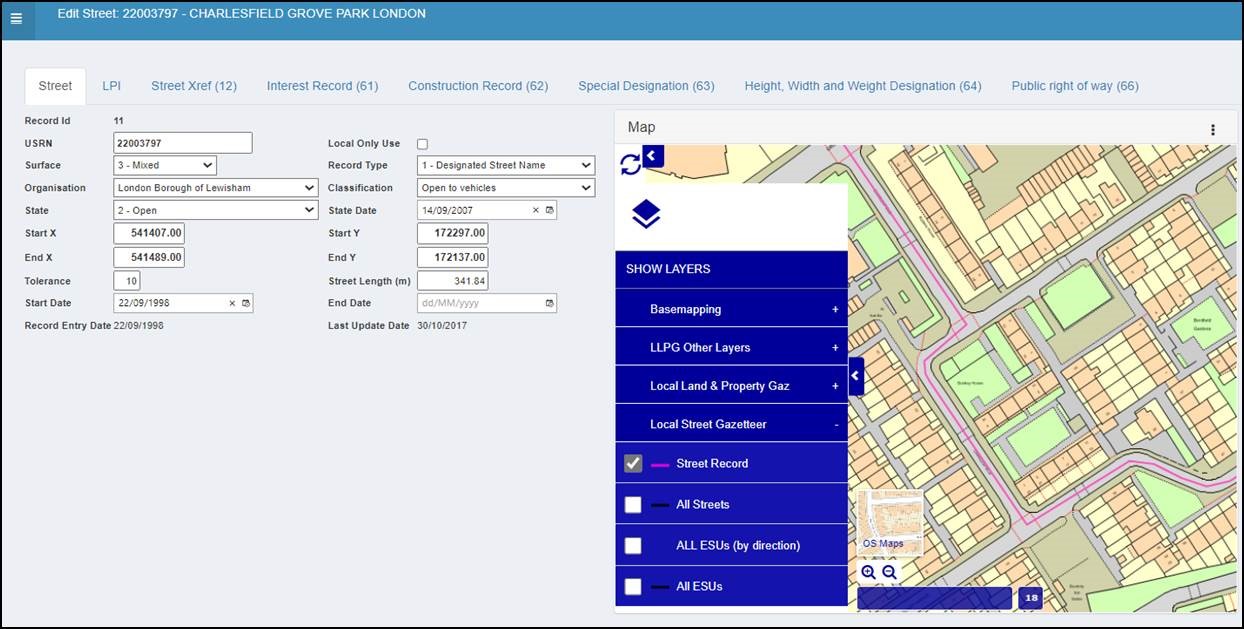Screen dimensions: 1244x629
Task: Open the End Date calendar picker
Action: (549, 303)
